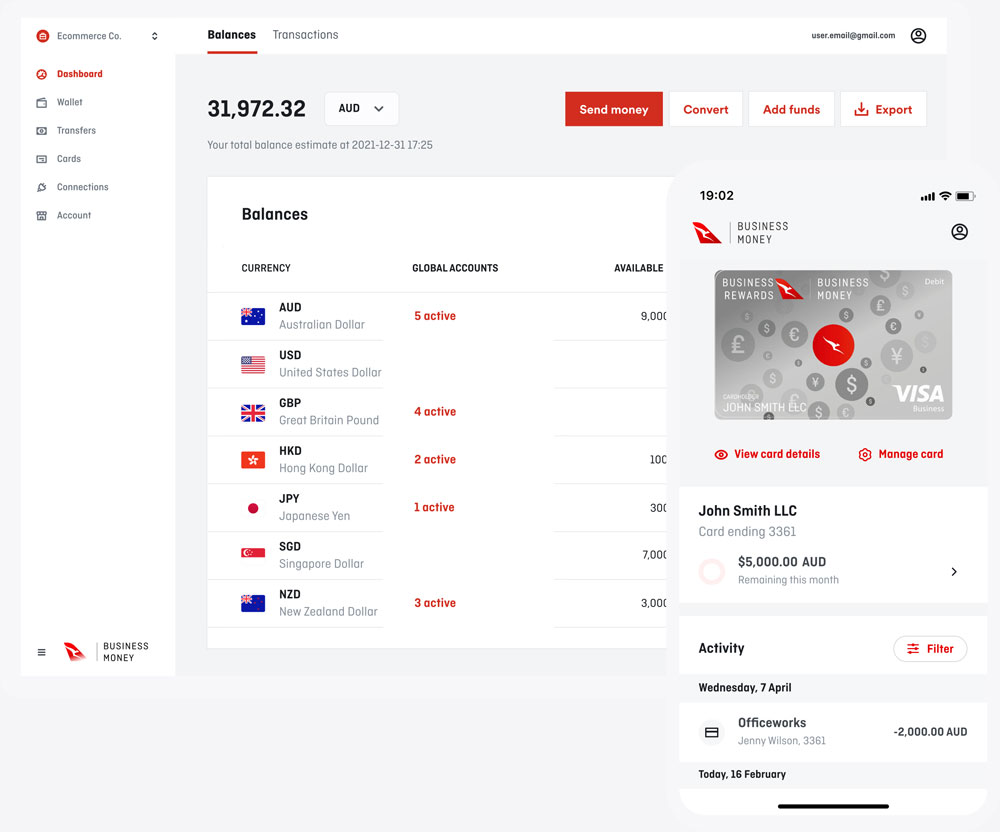Tap the Filter button in Activity
The image size is (1000, 832).
930,649
